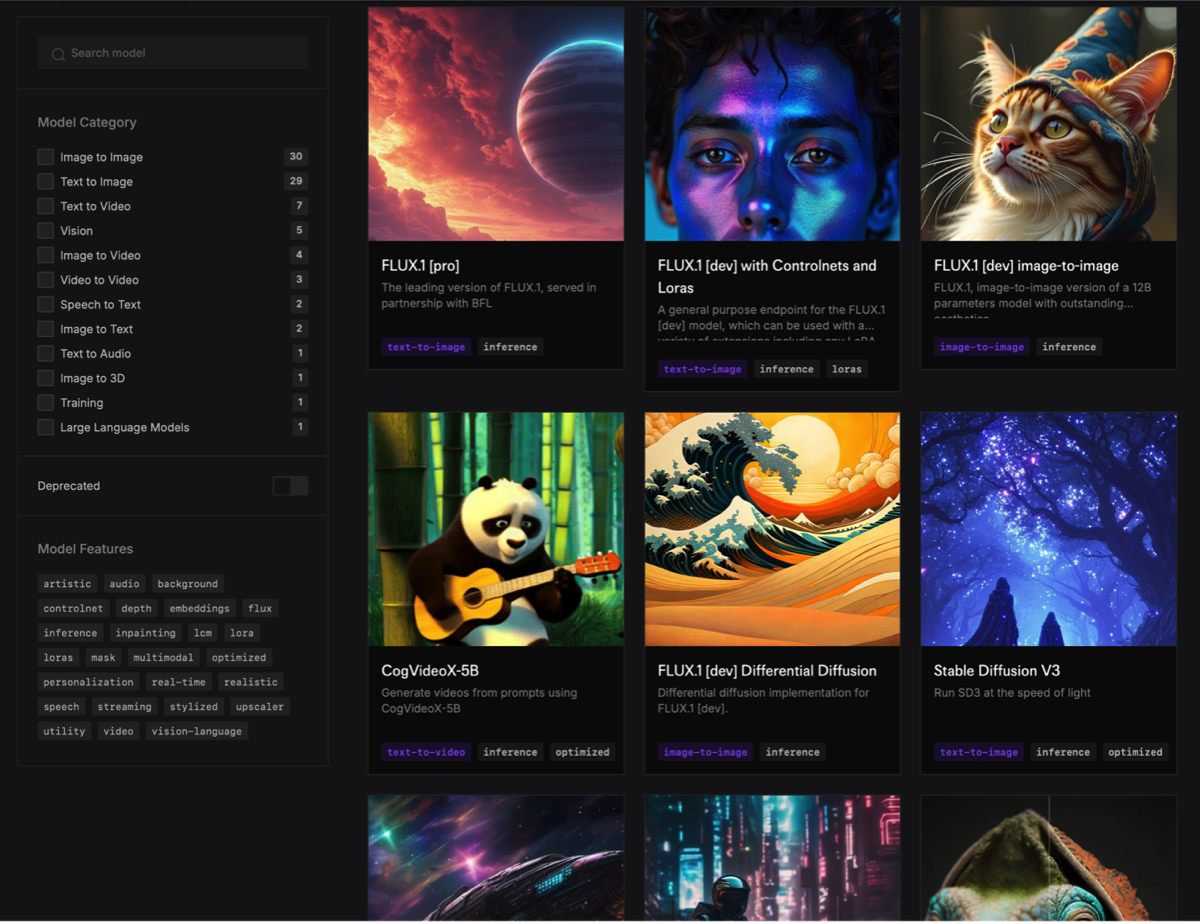Select the inpainting feature tag
The height and width of the screenshot is (924, 1200).
[145, 633]
